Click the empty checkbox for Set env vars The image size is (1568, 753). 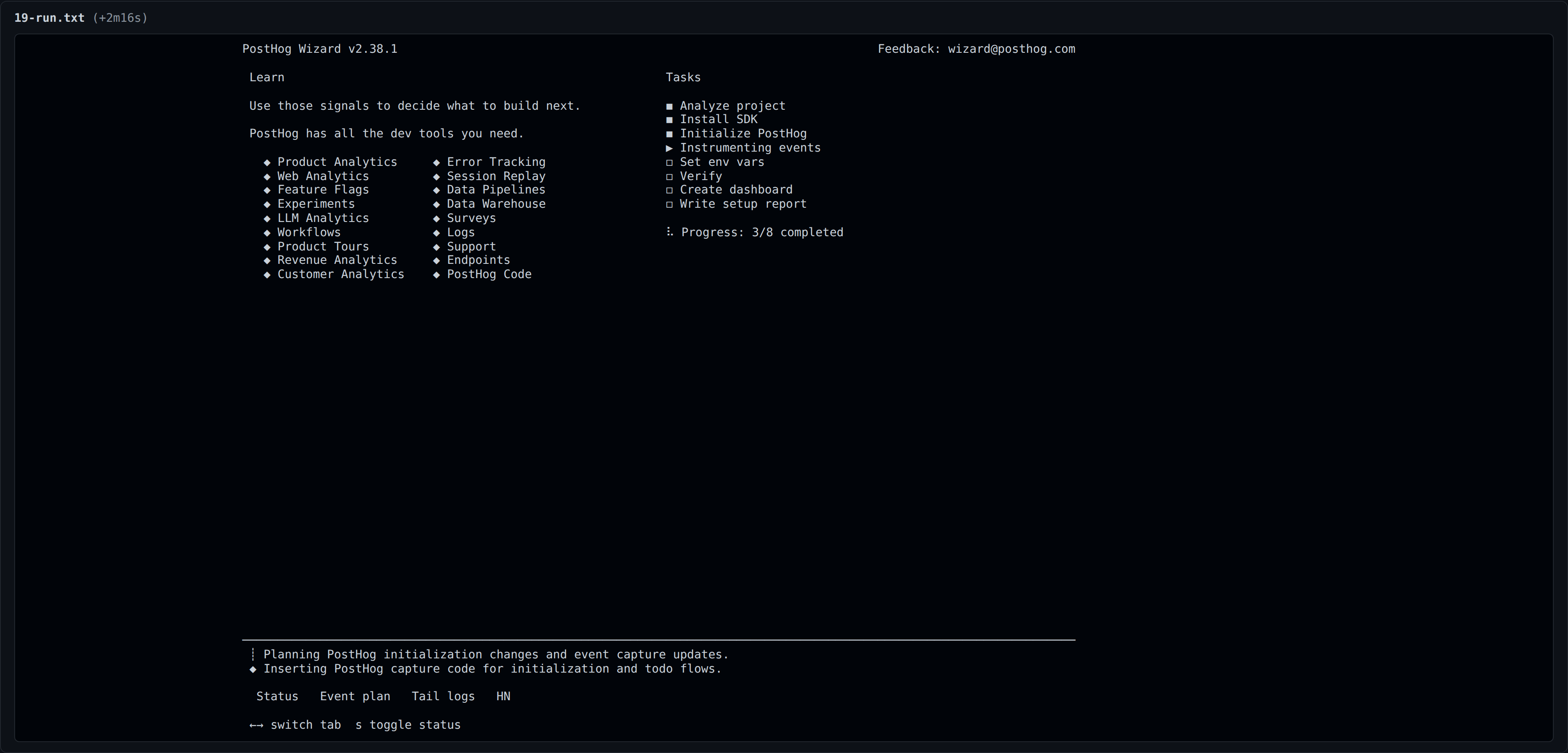click(670, 162)
